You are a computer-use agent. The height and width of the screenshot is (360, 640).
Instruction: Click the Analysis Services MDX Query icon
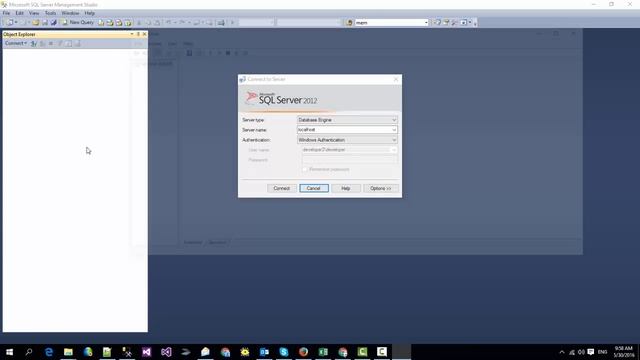click(110, 22)
